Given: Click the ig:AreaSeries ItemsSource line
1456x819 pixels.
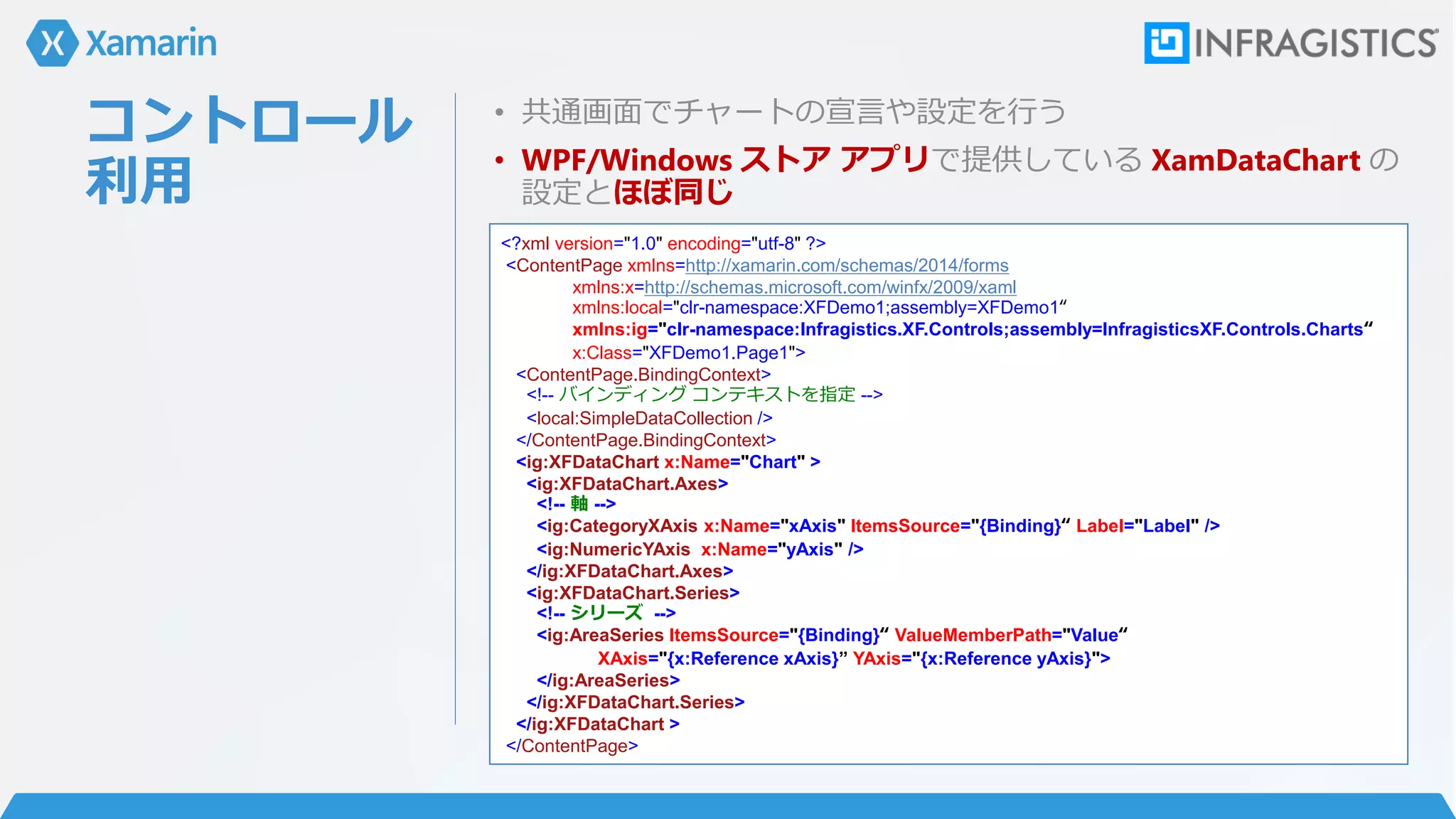Looking at the screenshot, I should click(833, 636).
